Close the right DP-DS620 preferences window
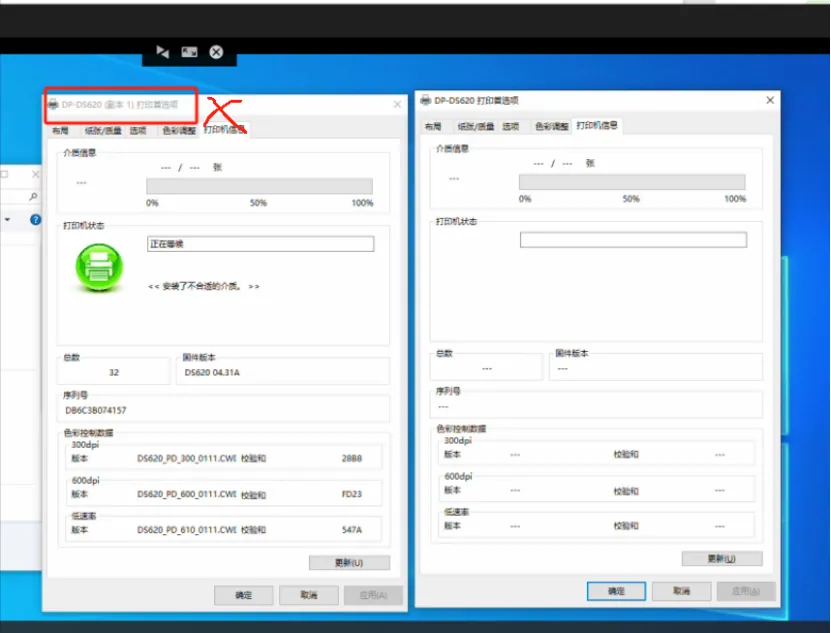 click(770, 100)
